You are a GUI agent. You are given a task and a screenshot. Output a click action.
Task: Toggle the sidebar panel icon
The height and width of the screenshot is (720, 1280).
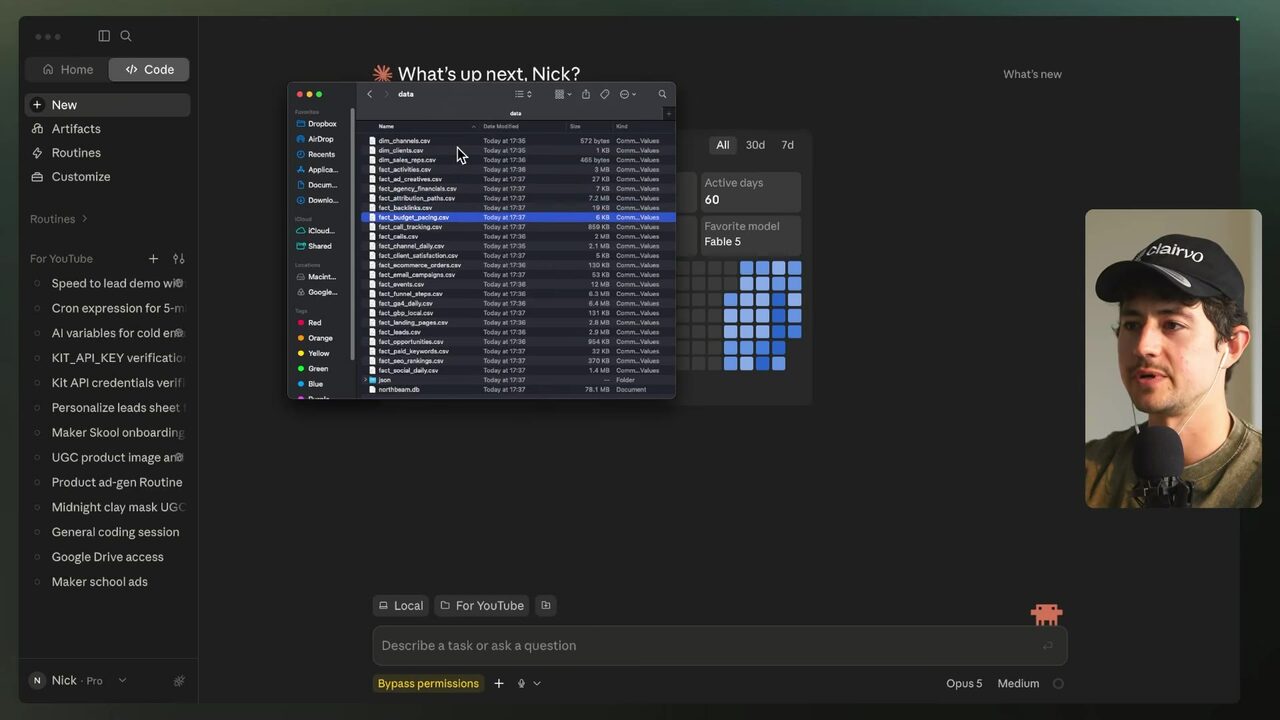tap(104, 36)
